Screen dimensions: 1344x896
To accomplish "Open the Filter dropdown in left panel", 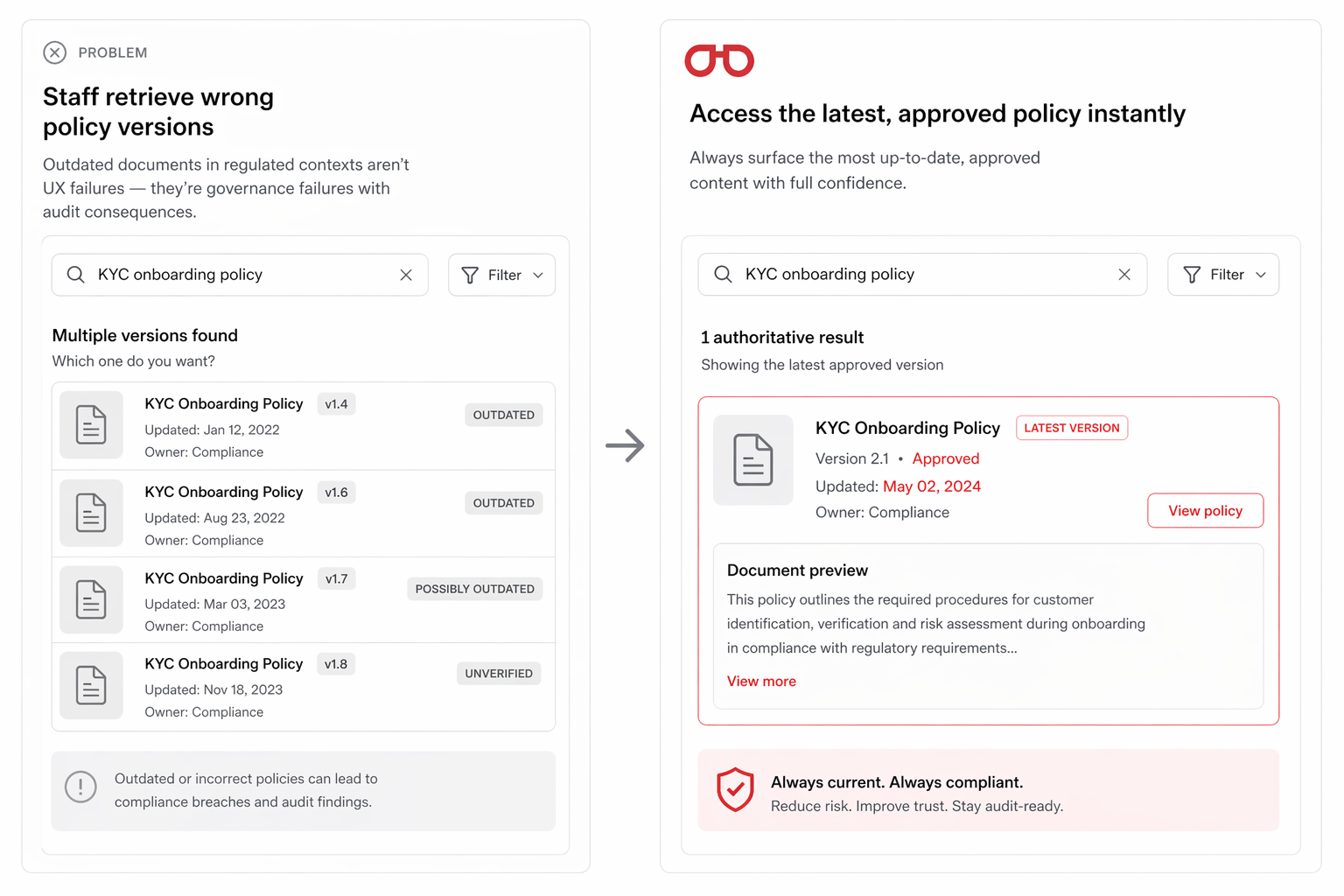I will tap(501, 275).
